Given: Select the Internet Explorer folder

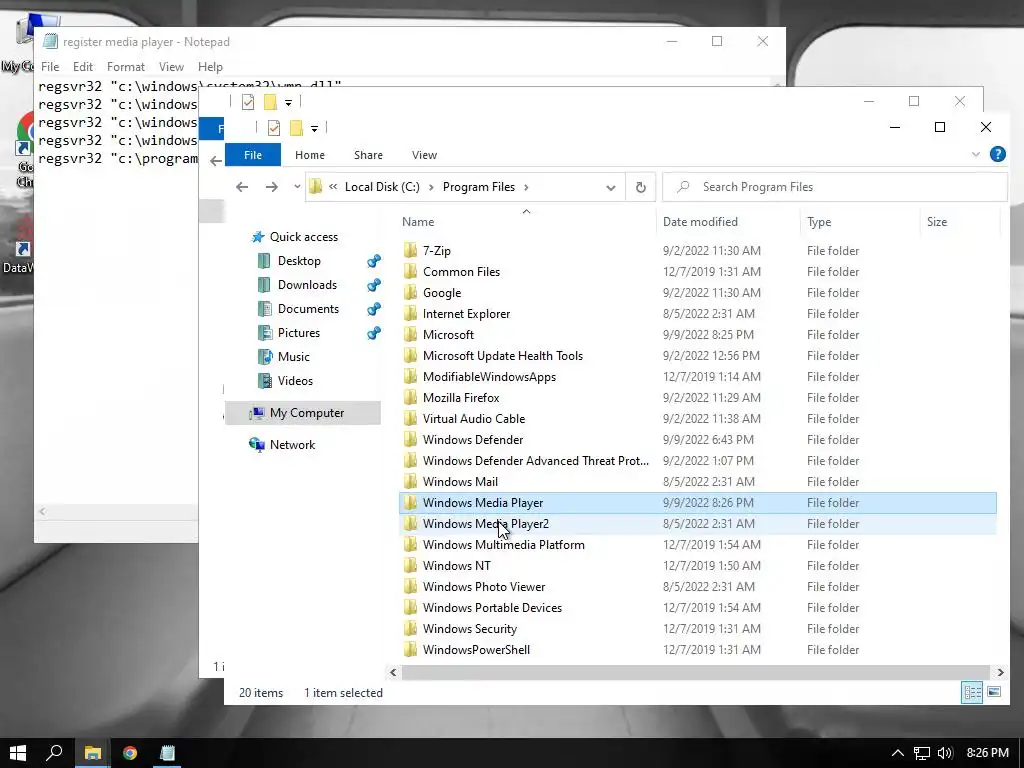Looking at the screenshot, I should click(x=697, y=313).
